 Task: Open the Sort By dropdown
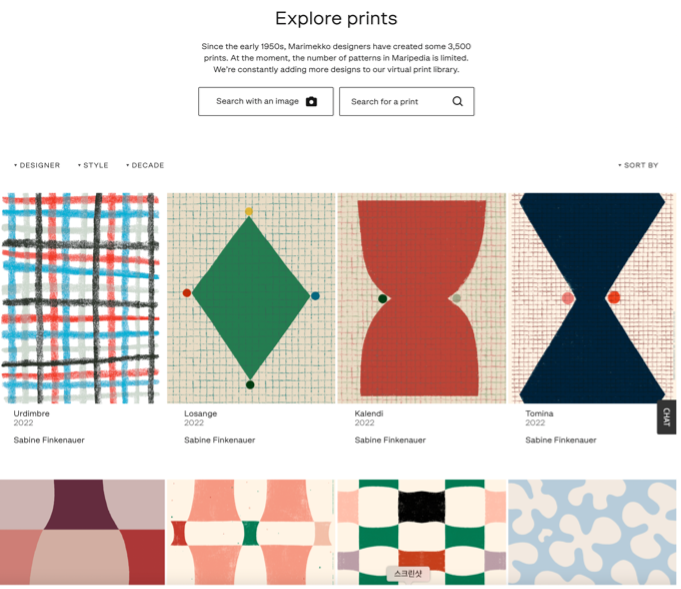[638, 165]
